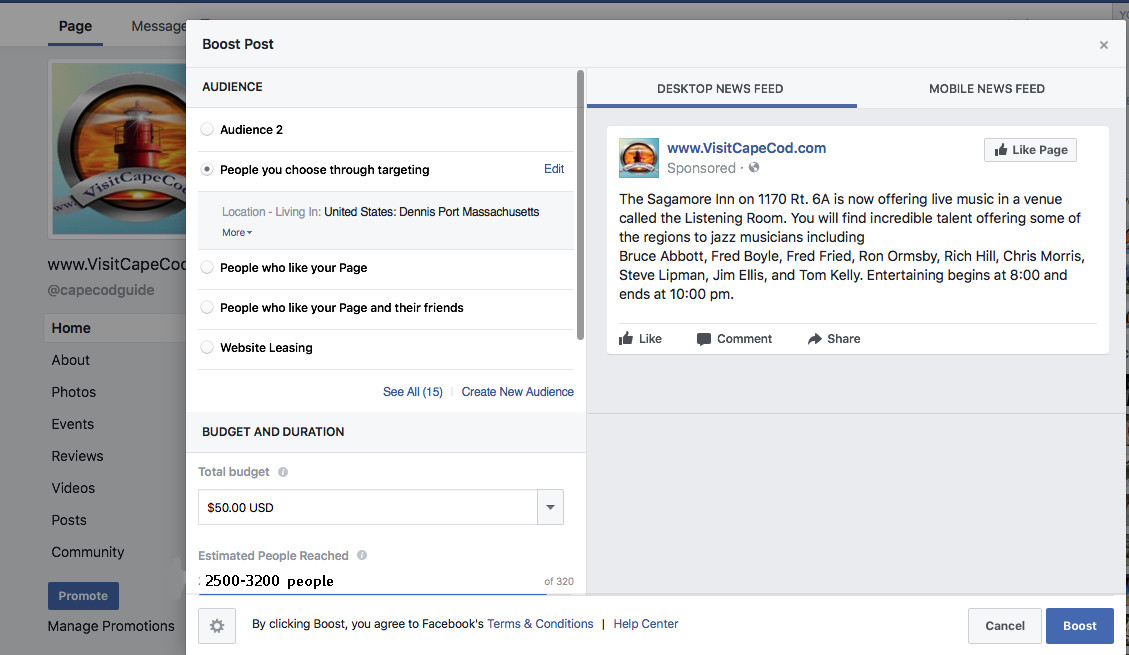Click the Like thumbs-up icon in the preview
The image size is (1129, 655).
[x=626, y=338]
